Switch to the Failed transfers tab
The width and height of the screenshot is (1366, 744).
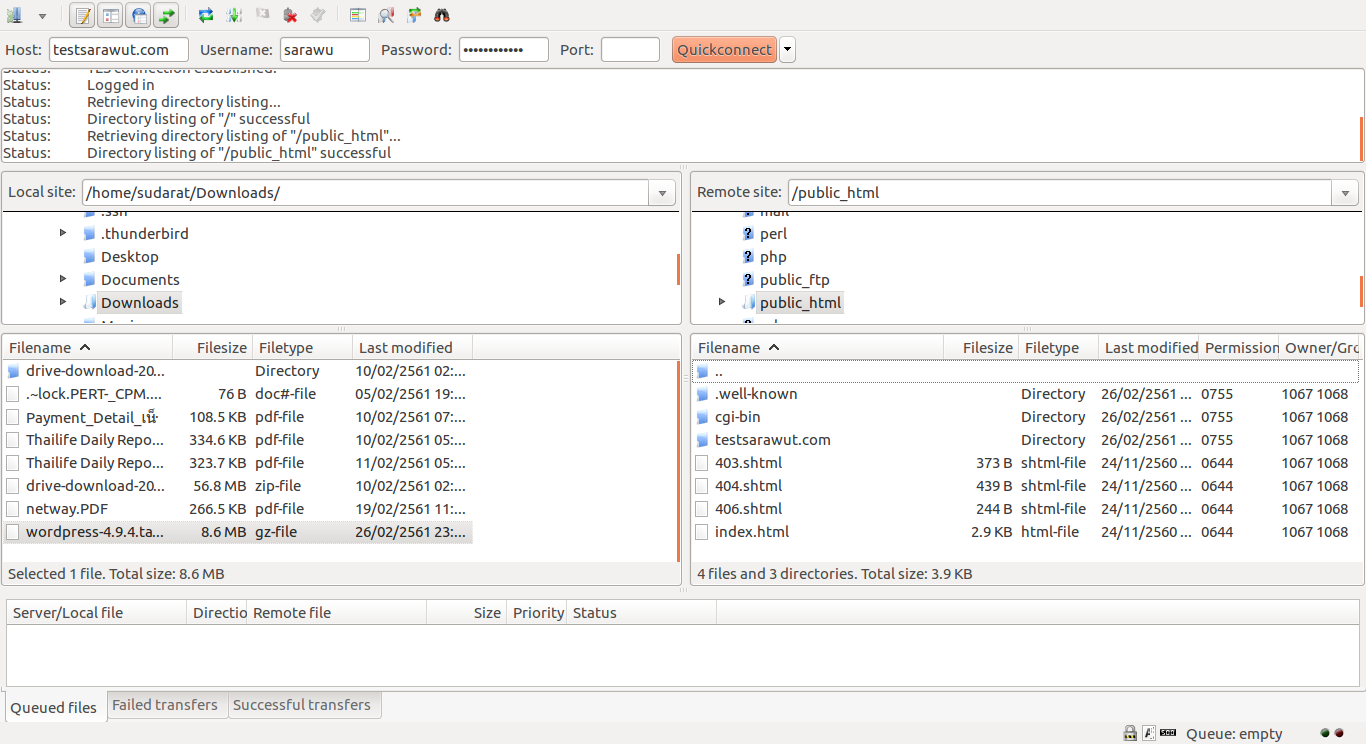[x=165, y=705]
